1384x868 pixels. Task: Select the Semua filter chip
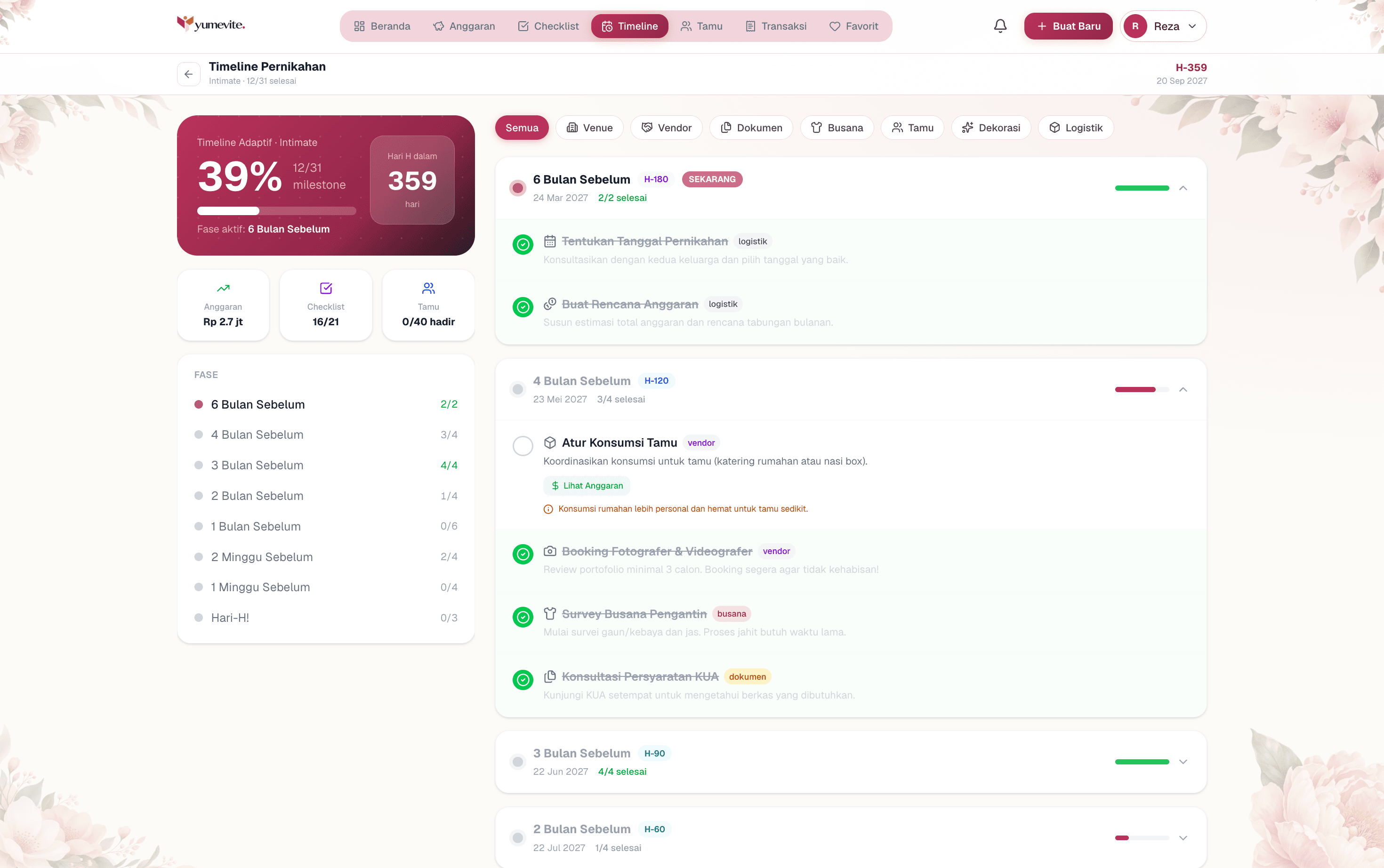(522, 128)
